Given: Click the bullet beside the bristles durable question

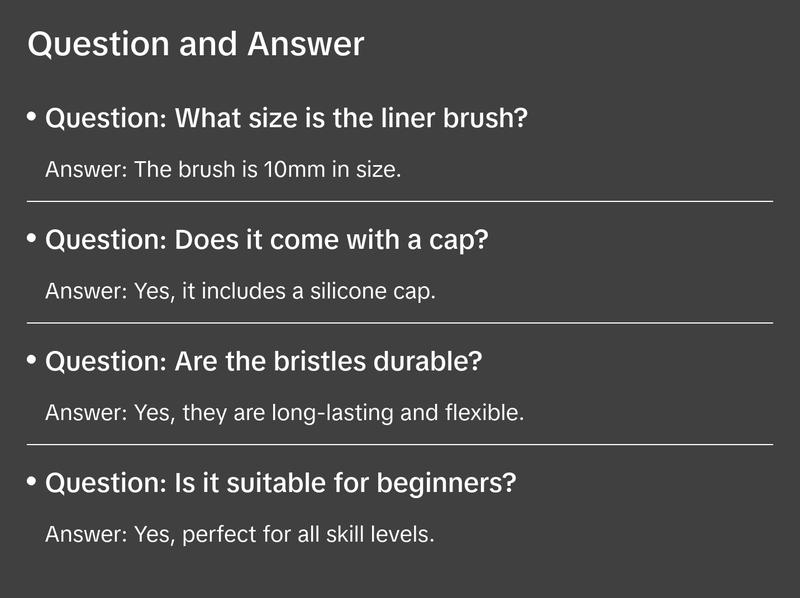Looking at the screenshot, I should coord(32,360).
